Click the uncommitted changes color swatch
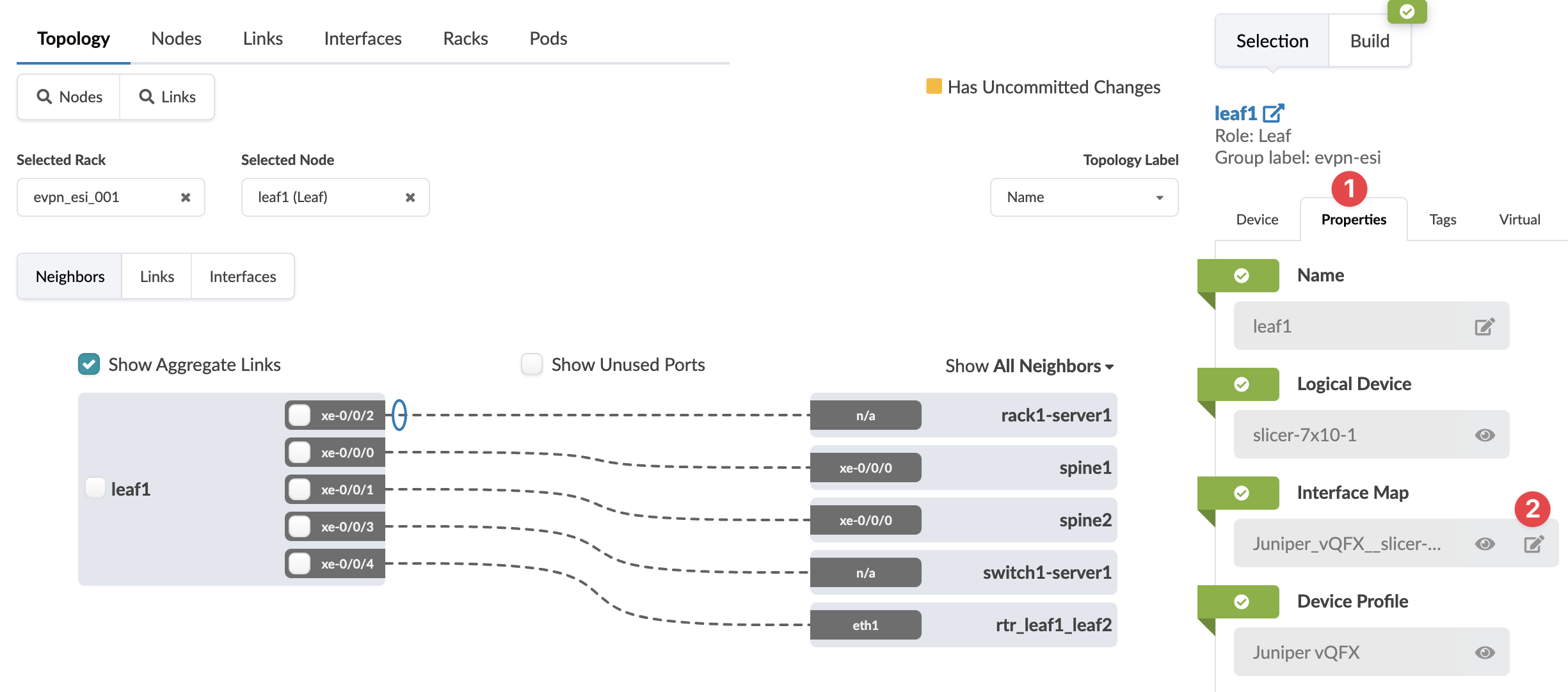This screenshot has width=1568, height=692. coord(934,87)
